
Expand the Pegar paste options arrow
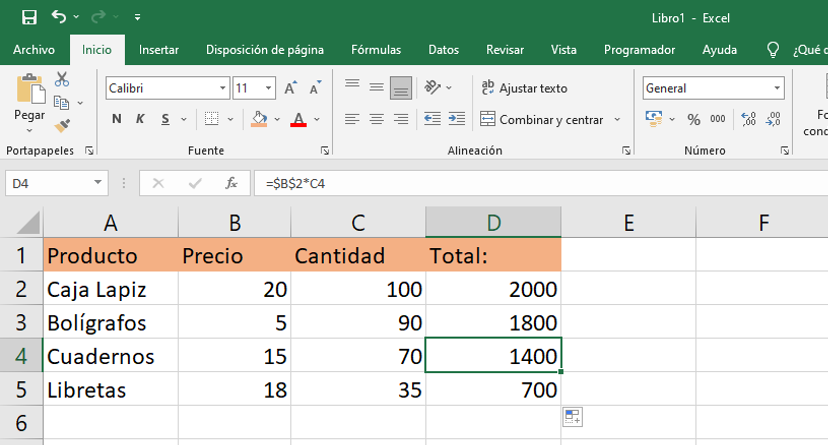click(x=30, y=131)
